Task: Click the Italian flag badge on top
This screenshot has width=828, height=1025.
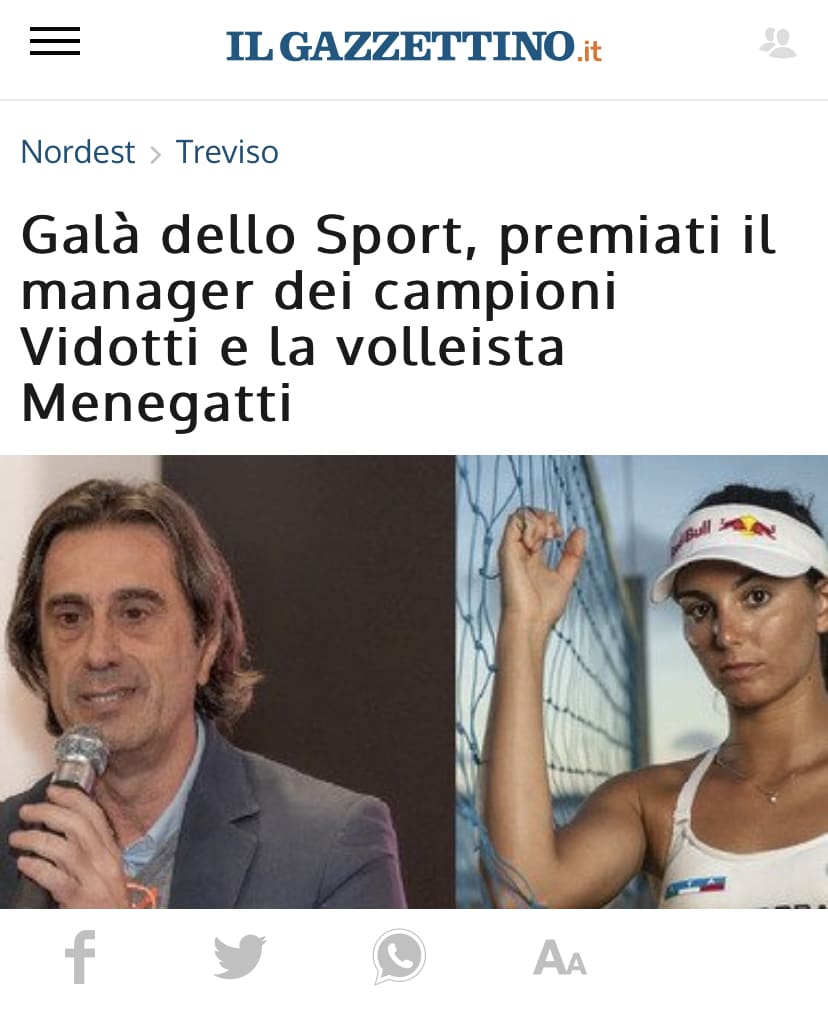Action: [x=695, y=886]
